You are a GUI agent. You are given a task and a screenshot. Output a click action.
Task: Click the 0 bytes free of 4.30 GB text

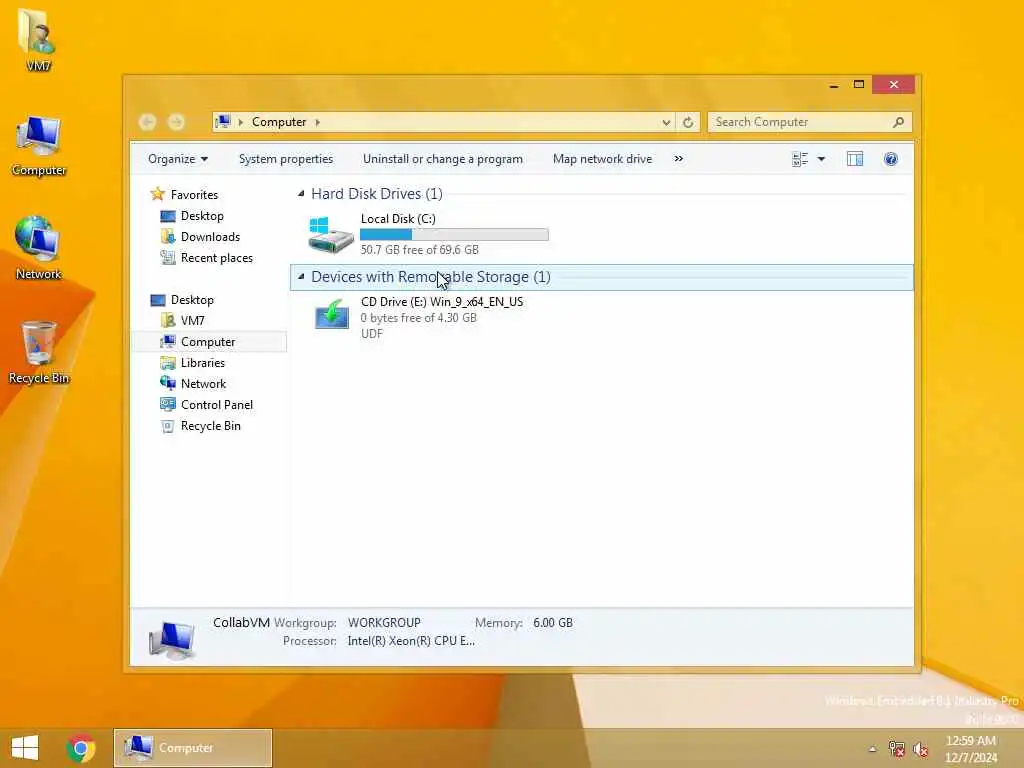point(419,317)
